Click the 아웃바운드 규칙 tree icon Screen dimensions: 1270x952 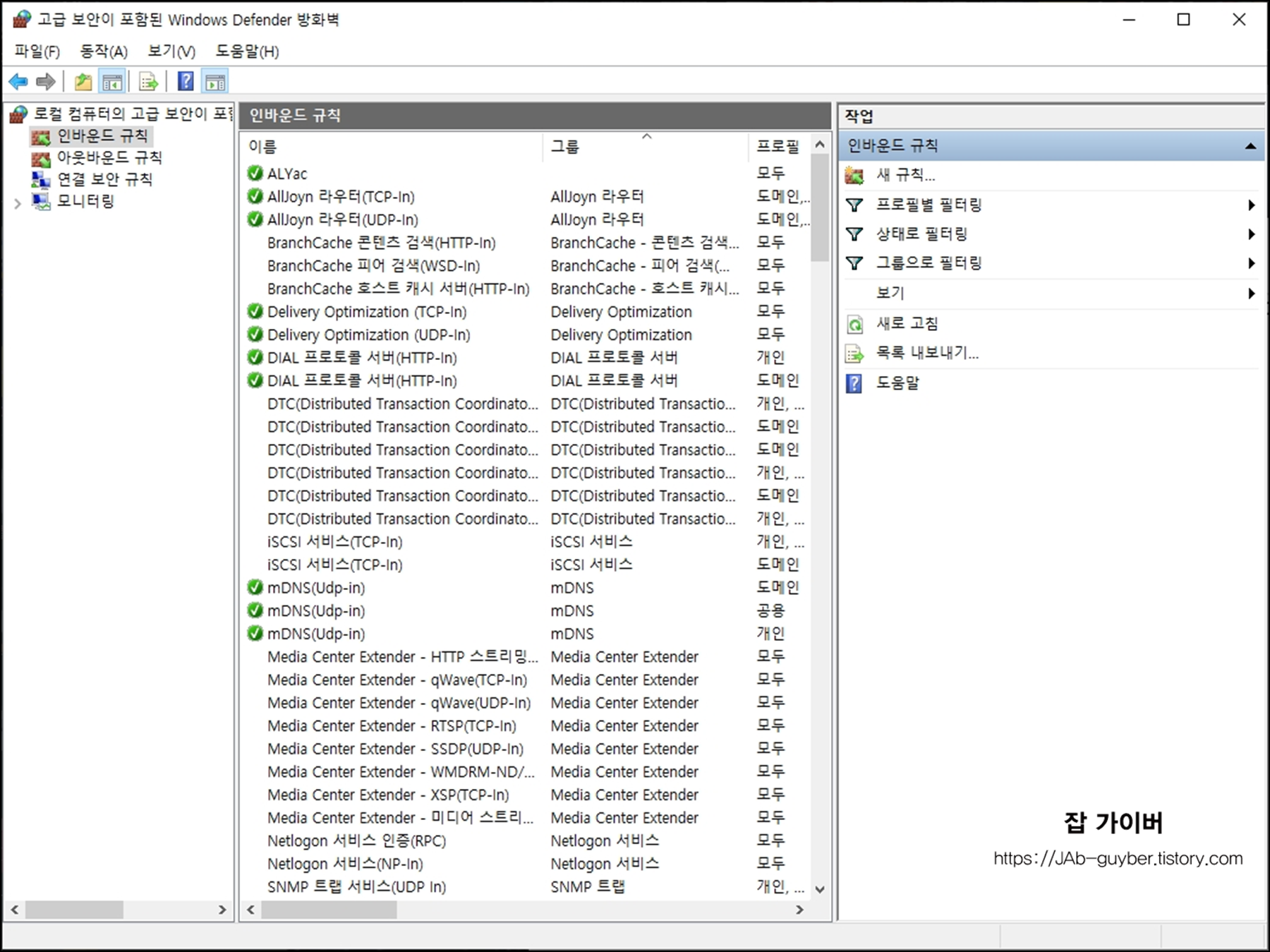41,158
